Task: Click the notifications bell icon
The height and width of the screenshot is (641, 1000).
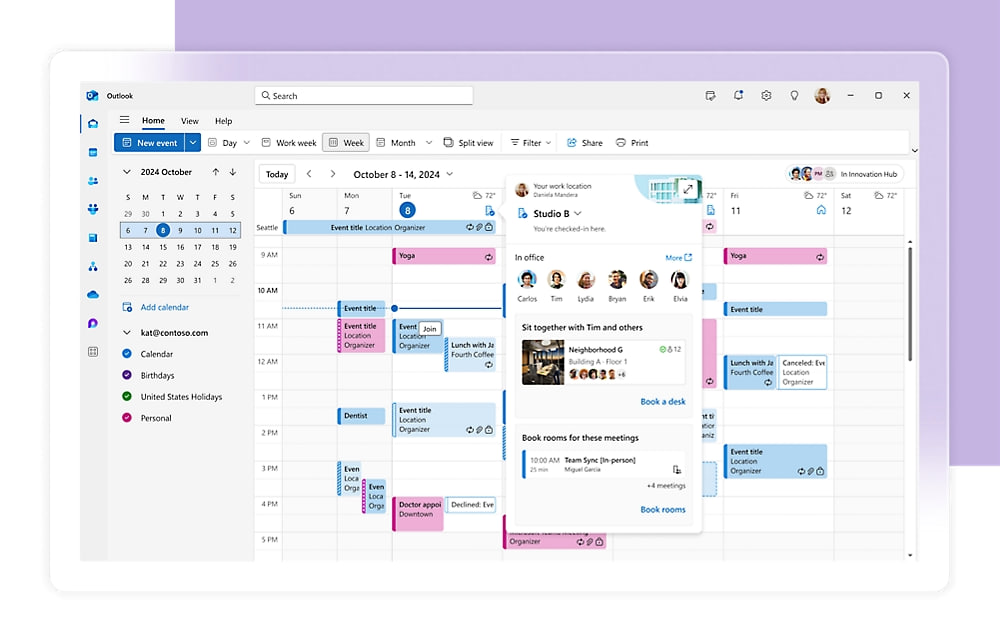Action: [738, 94]
